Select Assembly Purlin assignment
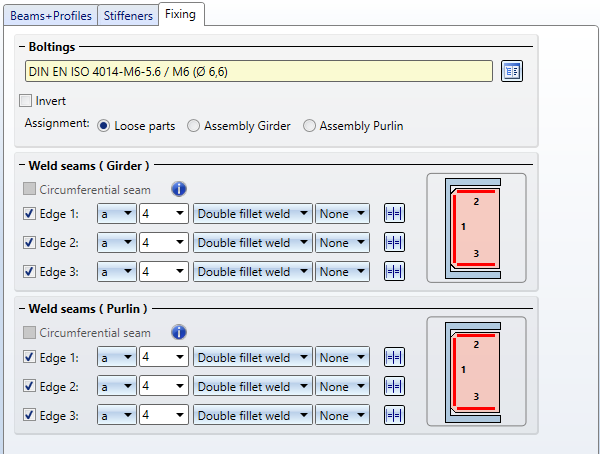 tap(309, 126)
